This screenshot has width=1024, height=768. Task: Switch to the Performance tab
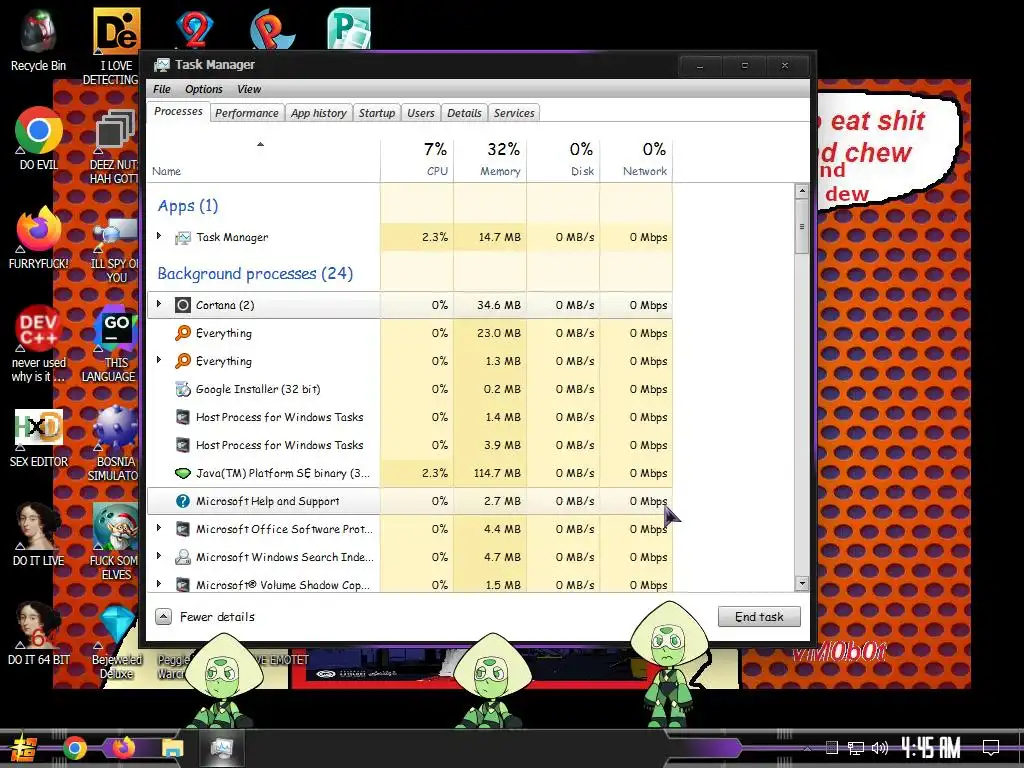click(247, 113)
